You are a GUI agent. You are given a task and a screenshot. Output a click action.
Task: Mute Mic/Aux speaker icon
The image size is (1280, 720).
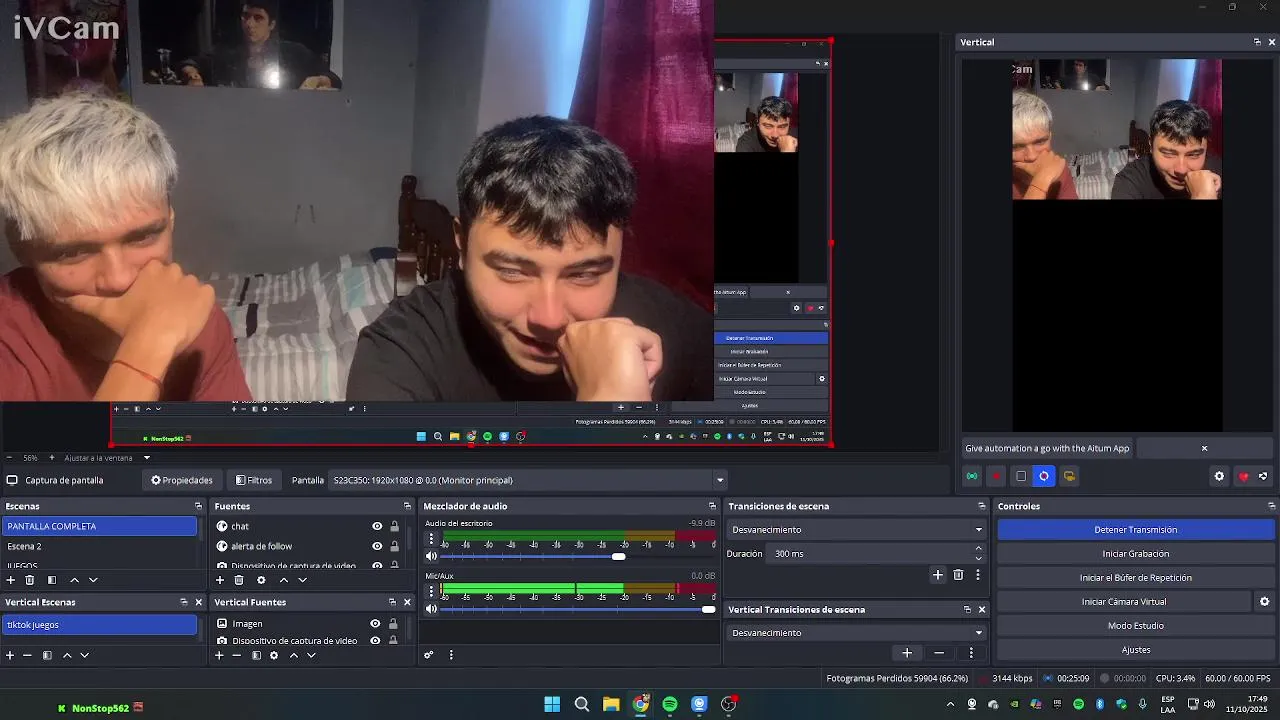432,609
